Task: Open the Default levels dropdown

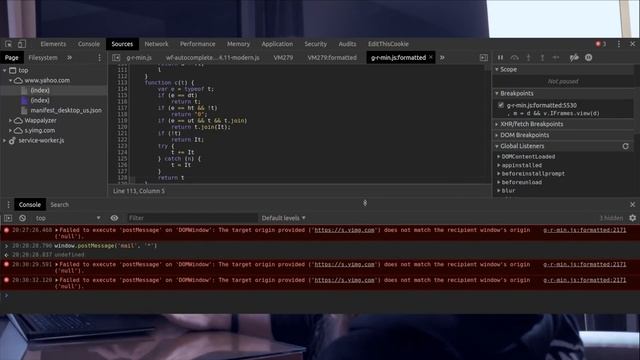Action: point(283,218)
